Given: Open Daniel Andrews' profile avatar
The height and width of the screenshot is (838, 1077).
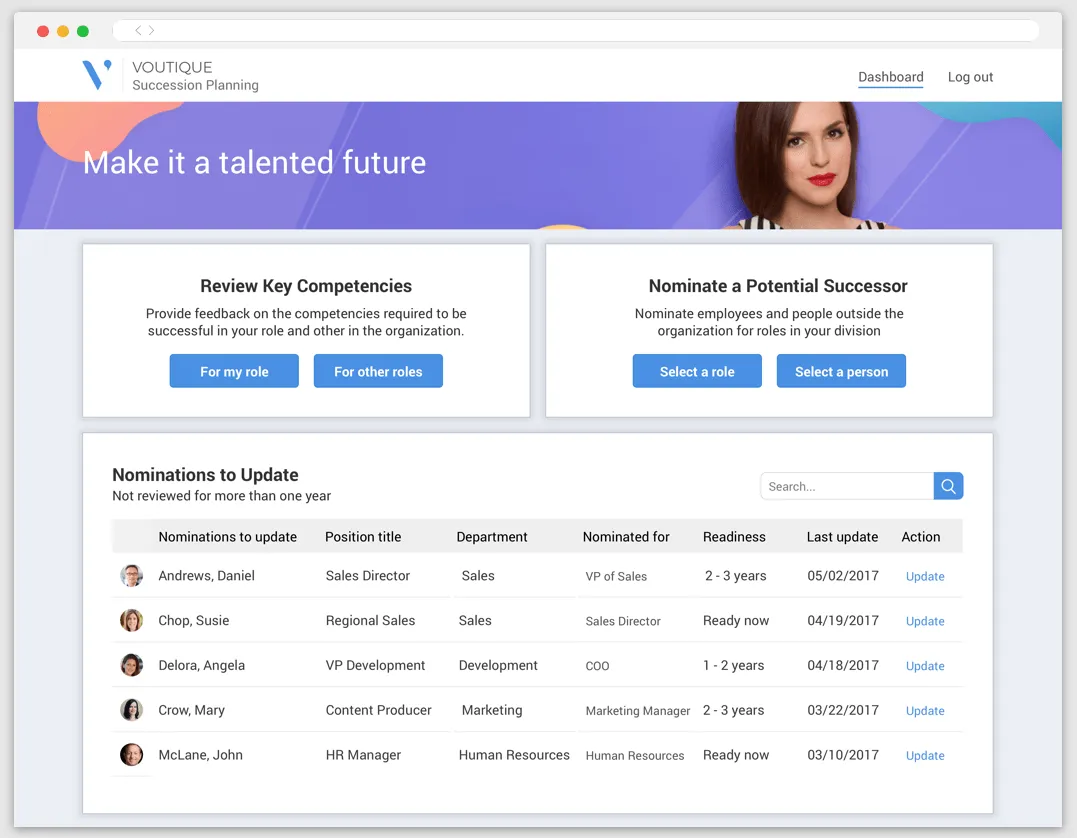Looking at the screenshot, I should [x=131, y=575].
